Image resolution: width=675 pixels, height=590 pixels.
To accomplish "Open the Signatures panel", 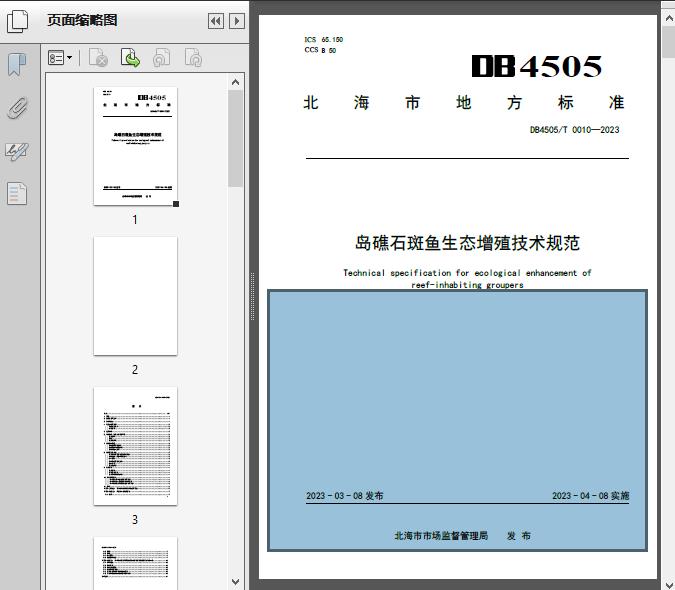I will [17, 151].
